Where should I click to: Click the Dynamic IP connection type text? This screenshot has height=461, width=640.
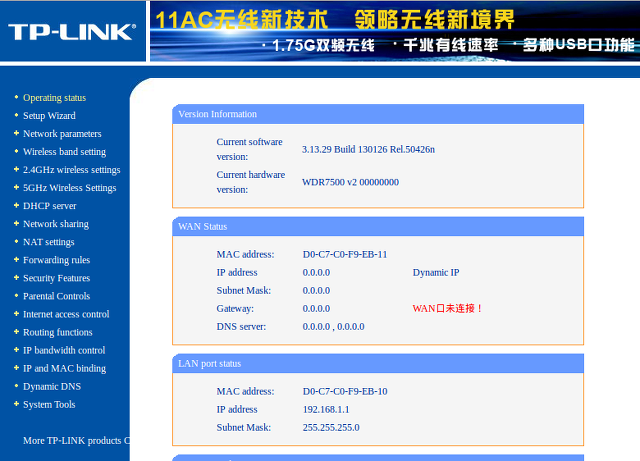point(436,272)
